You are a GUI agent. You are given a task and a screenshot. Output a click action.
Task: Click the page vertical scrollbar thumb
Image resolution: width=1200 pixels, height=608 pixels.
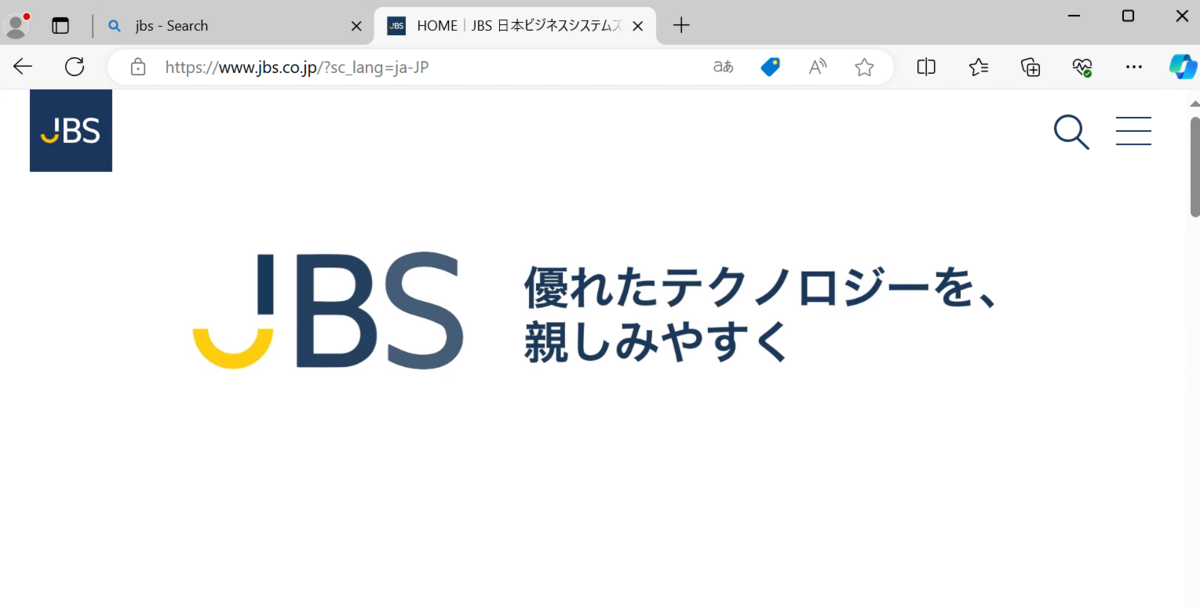[1194, 166]
